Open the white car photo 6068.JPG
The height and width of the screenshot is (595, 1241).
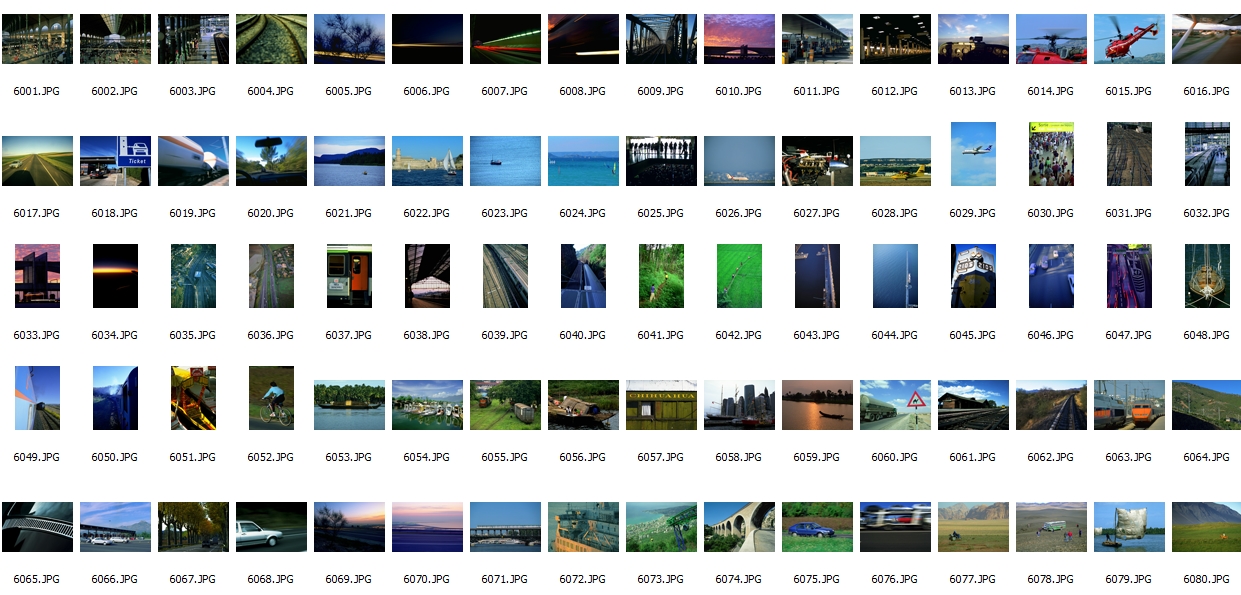[271, 527]
